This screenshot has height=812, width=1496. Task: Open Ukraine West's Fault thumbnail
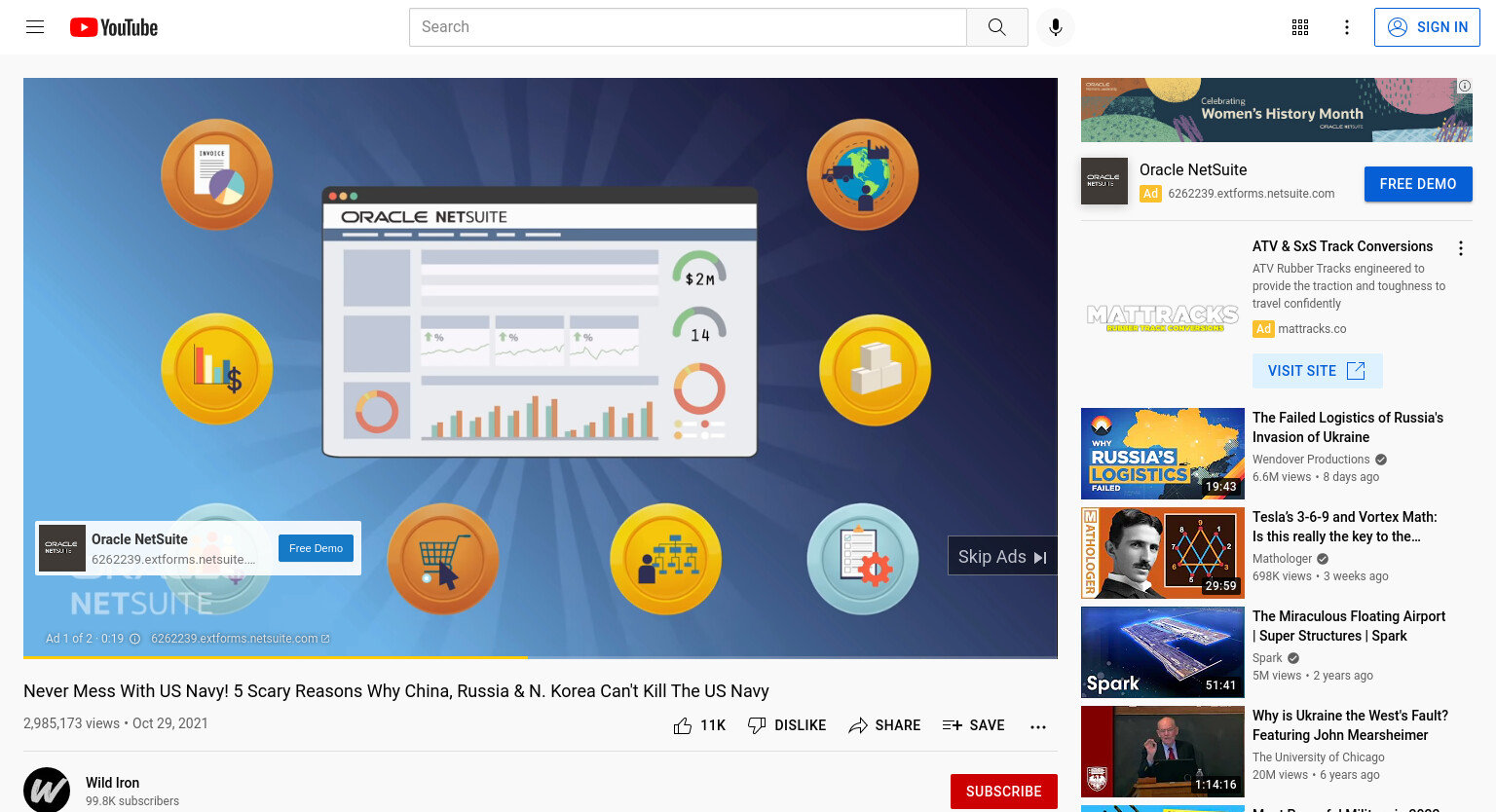1163,752
